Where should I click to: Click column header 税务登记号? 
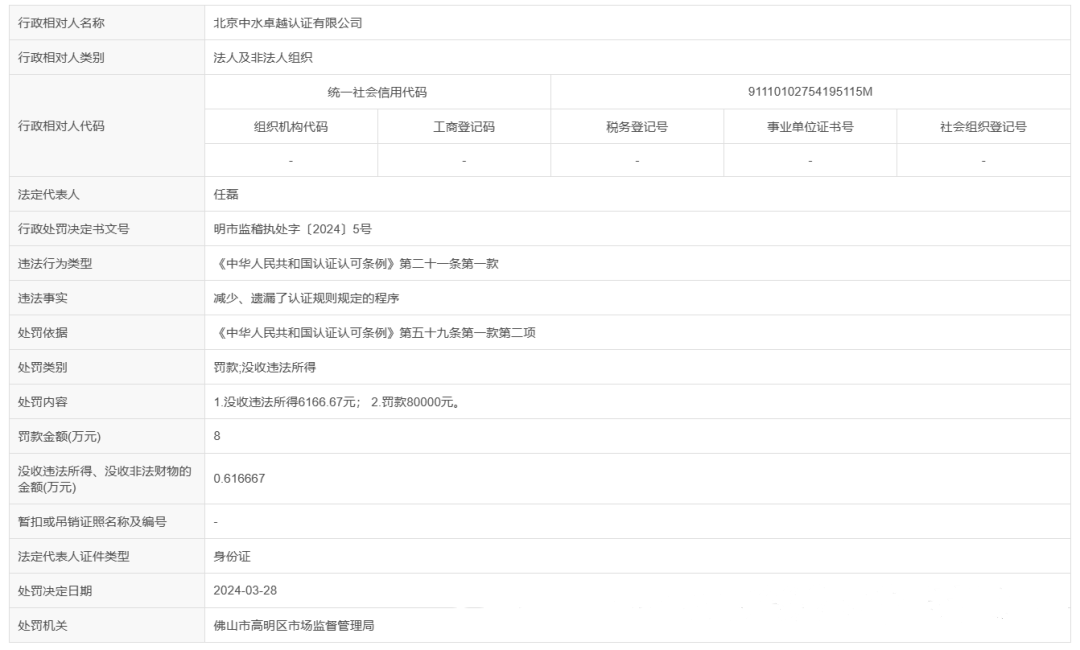click(x=636, y=127)
